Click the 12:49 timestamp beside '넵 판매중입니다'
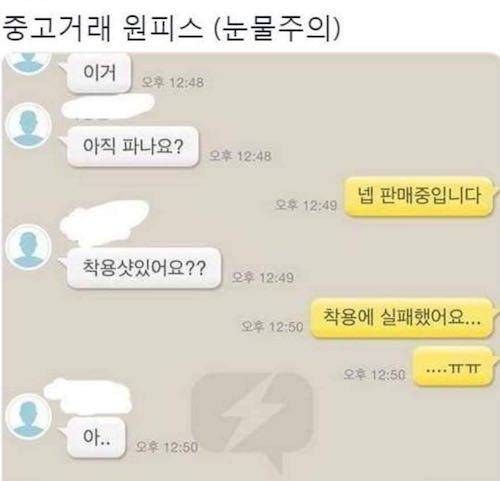 pos(305,205)
